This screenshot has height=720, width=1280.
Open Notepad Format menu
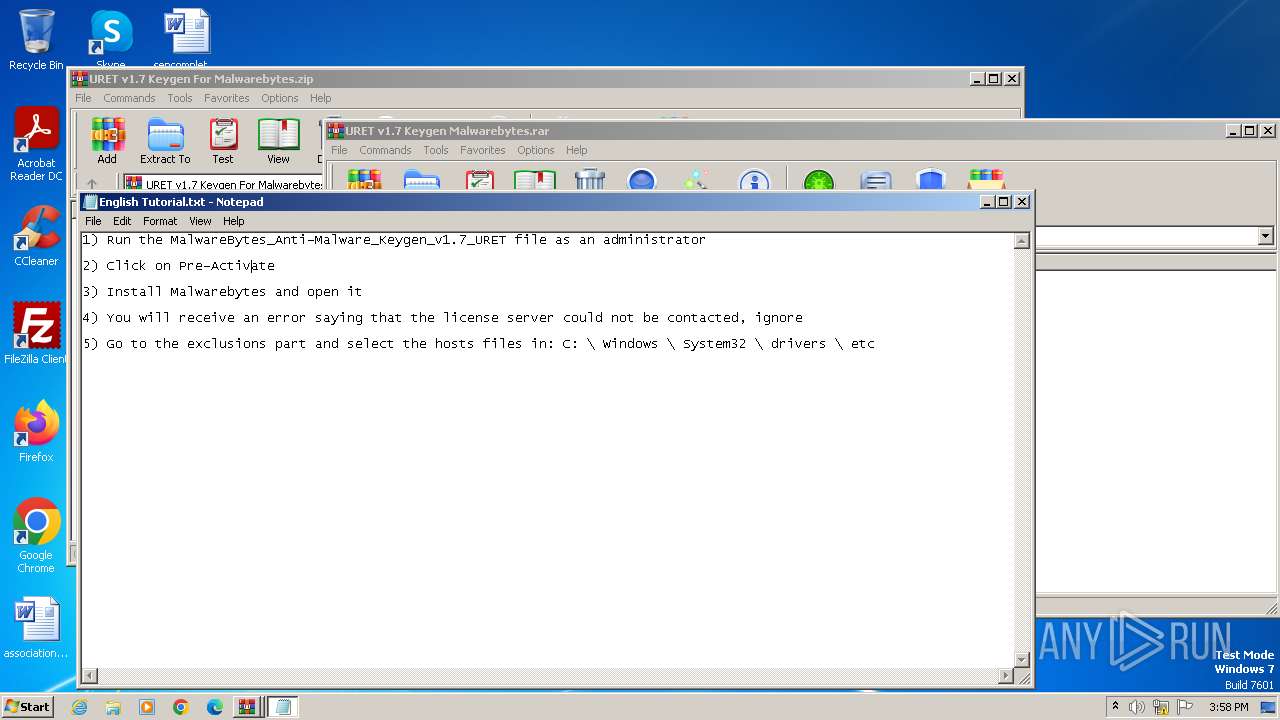(160, 221)
